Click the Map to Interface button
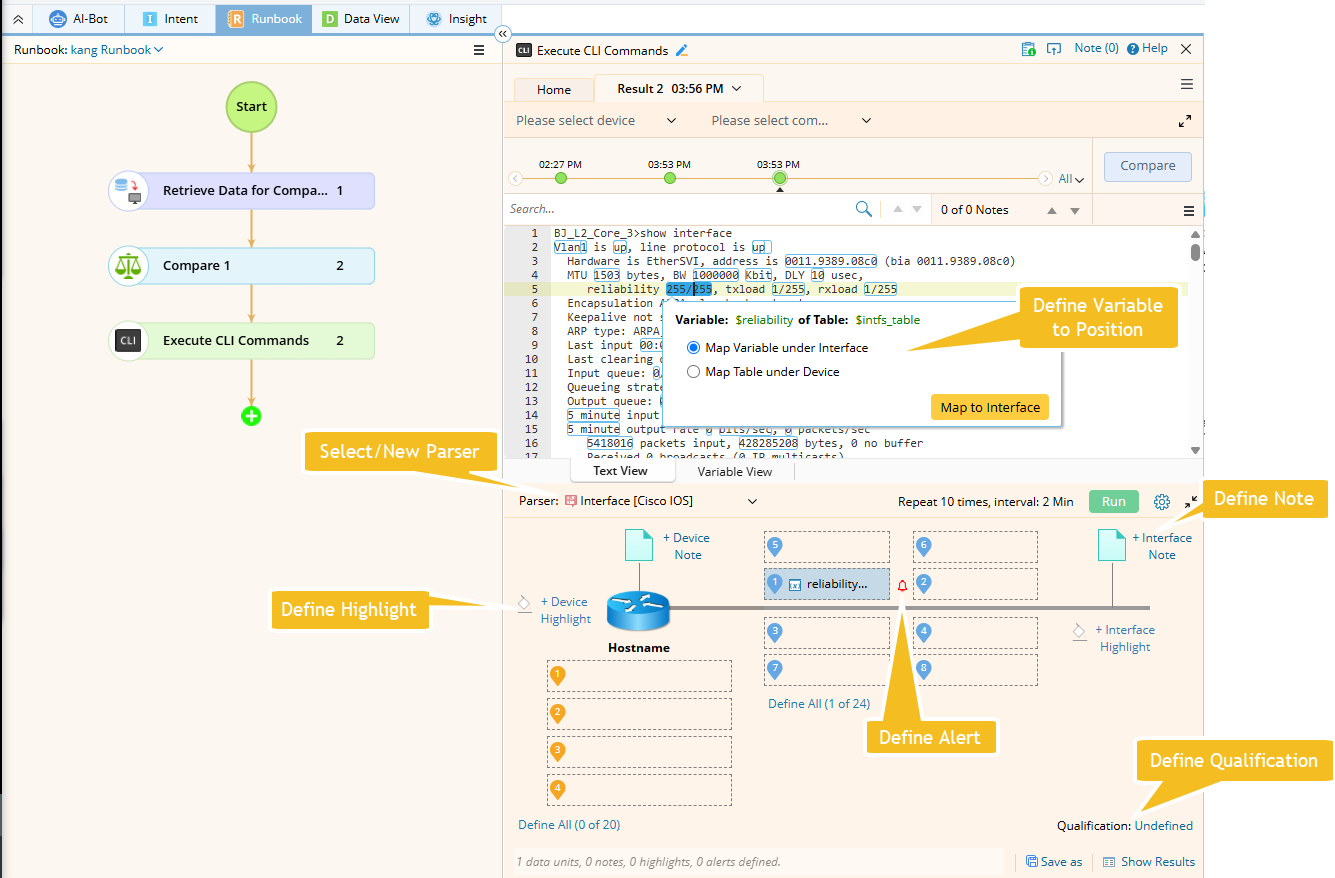Viewport: 1335px width, 878px height. [x=989, y=407]
